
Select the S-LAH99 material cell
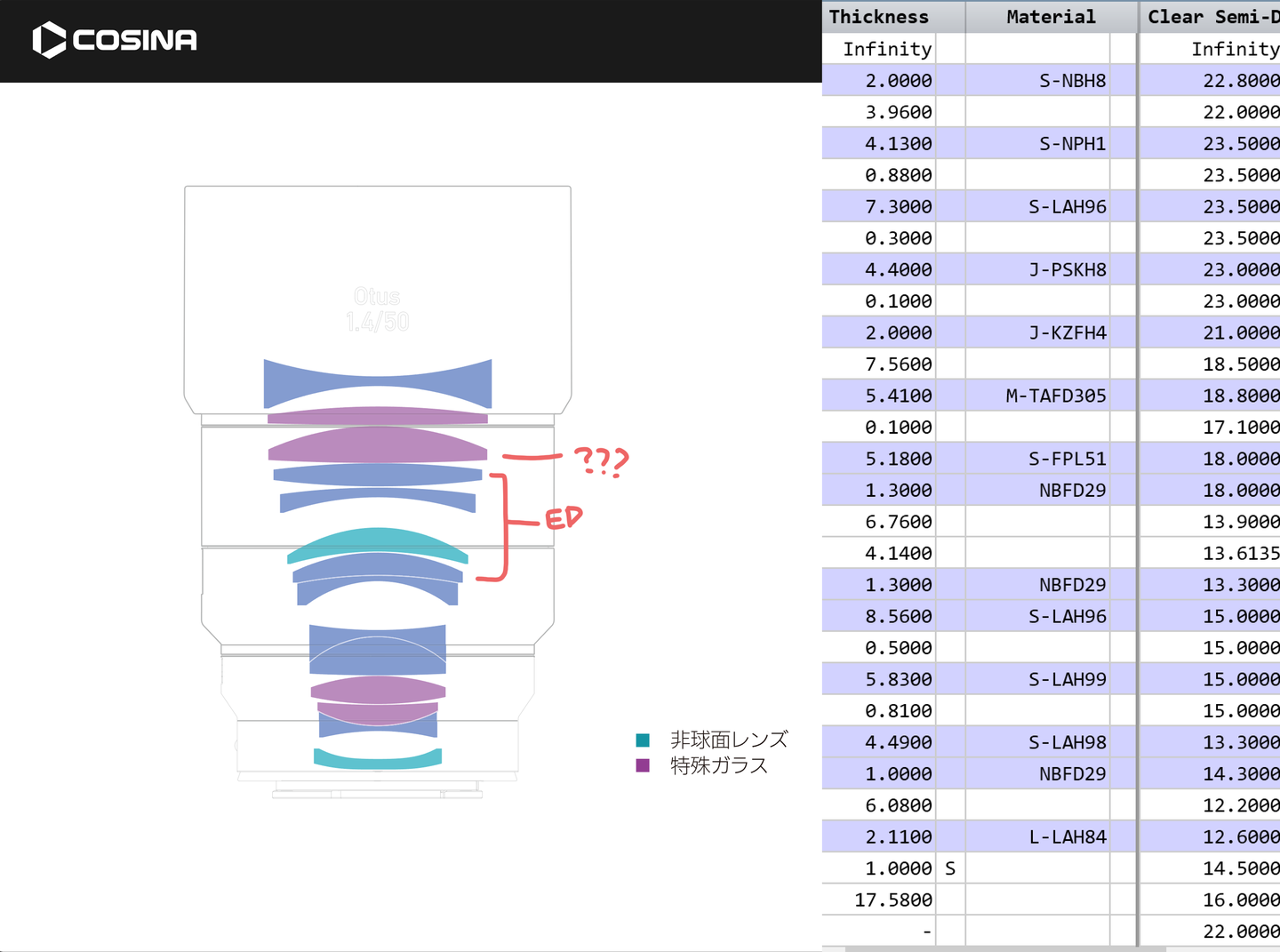point(1037,680)
